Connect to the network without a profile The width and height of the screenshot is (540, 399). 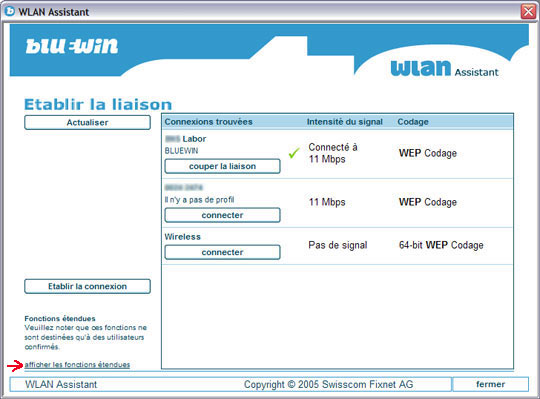[222, 215]
